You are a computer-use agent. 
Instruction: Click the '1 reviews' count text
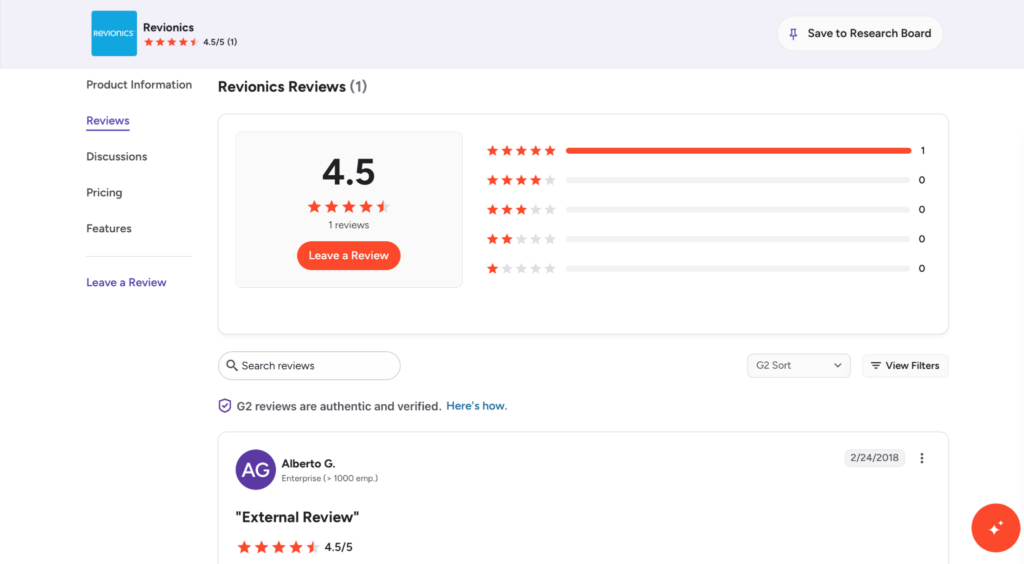(x=349, y=225)
